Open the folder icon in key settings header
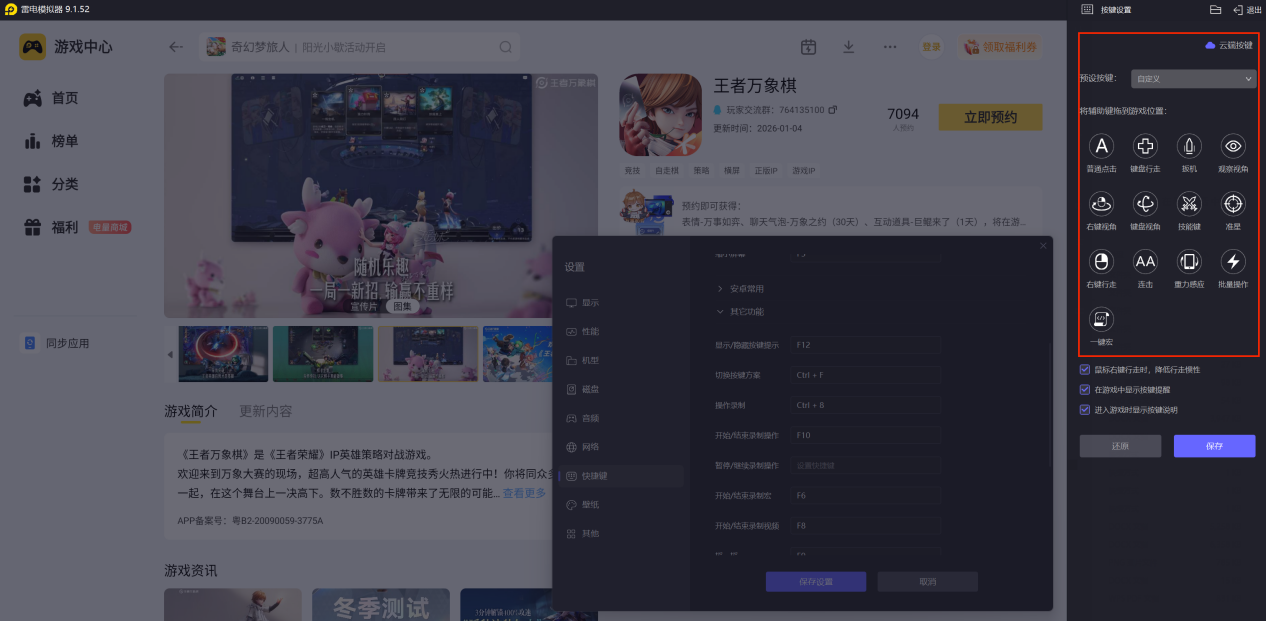Viewport: 1266px width, 621px height. [1215, 9]
